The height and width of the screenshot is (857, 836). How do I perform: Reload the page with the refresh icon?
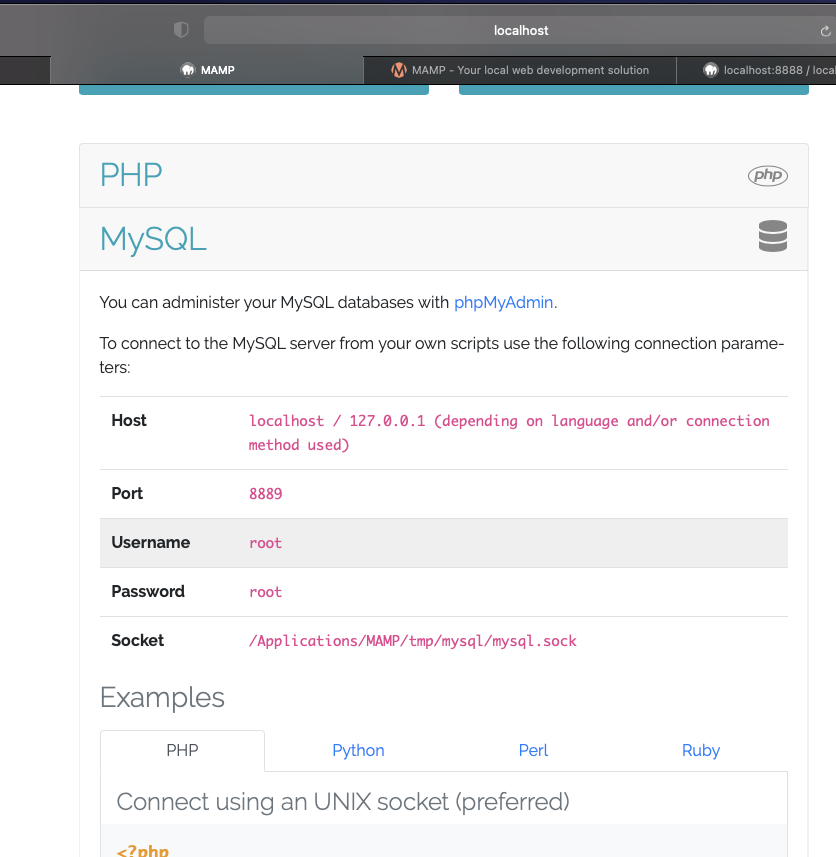[825, 31]
